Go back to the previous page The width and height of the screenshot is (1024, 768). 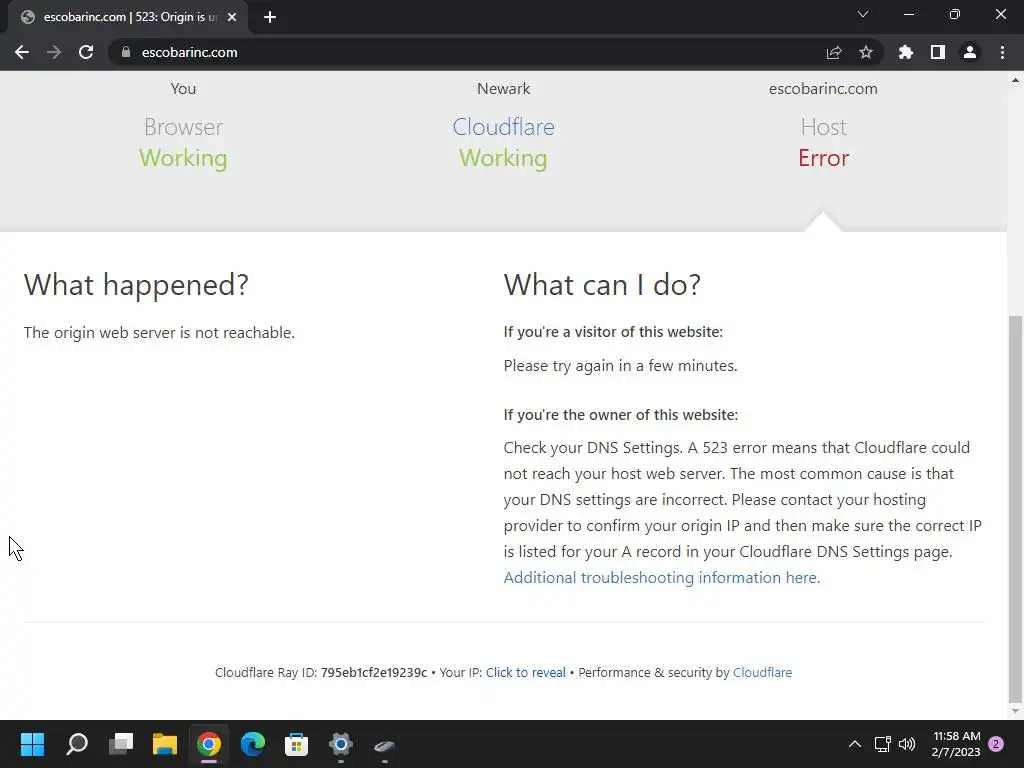(x=22, y=52)
